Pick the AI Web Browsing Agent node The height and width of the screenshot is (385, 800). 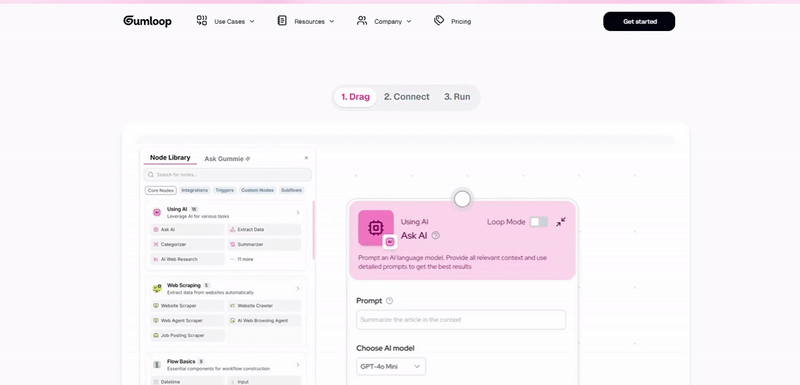tap(264, 320)
